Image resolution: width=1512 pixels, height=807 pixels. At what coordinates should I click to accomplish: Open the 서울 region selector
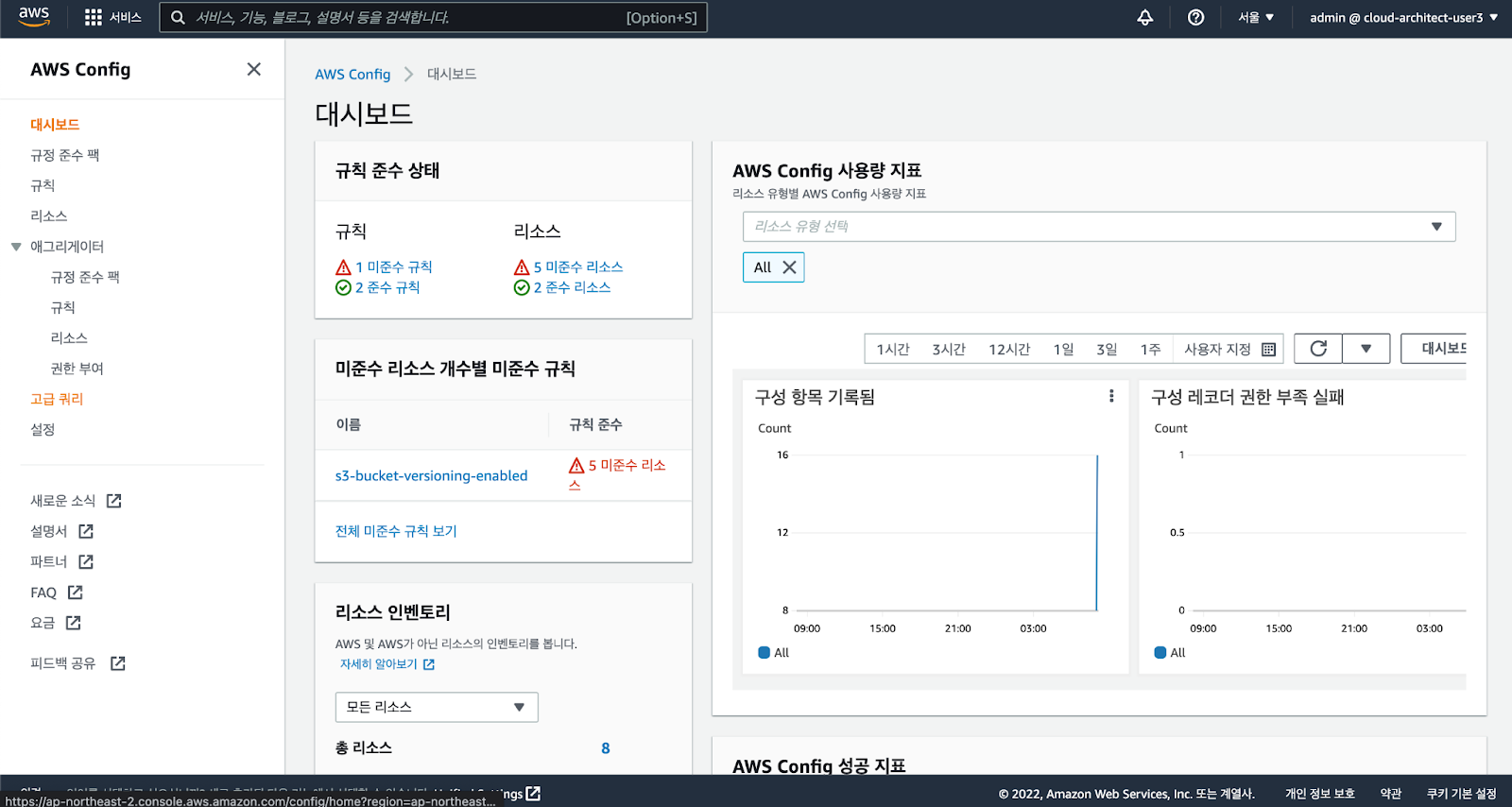1256,17
